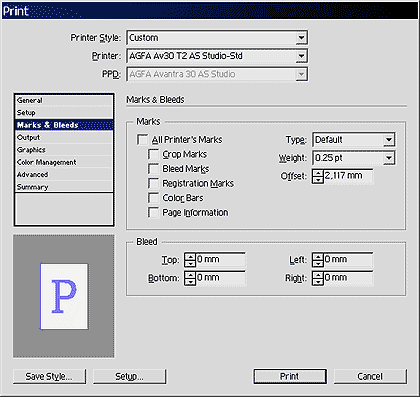Tick the Page Information checkbox
This screenshot has height=397, width=420.
point(153,213)
